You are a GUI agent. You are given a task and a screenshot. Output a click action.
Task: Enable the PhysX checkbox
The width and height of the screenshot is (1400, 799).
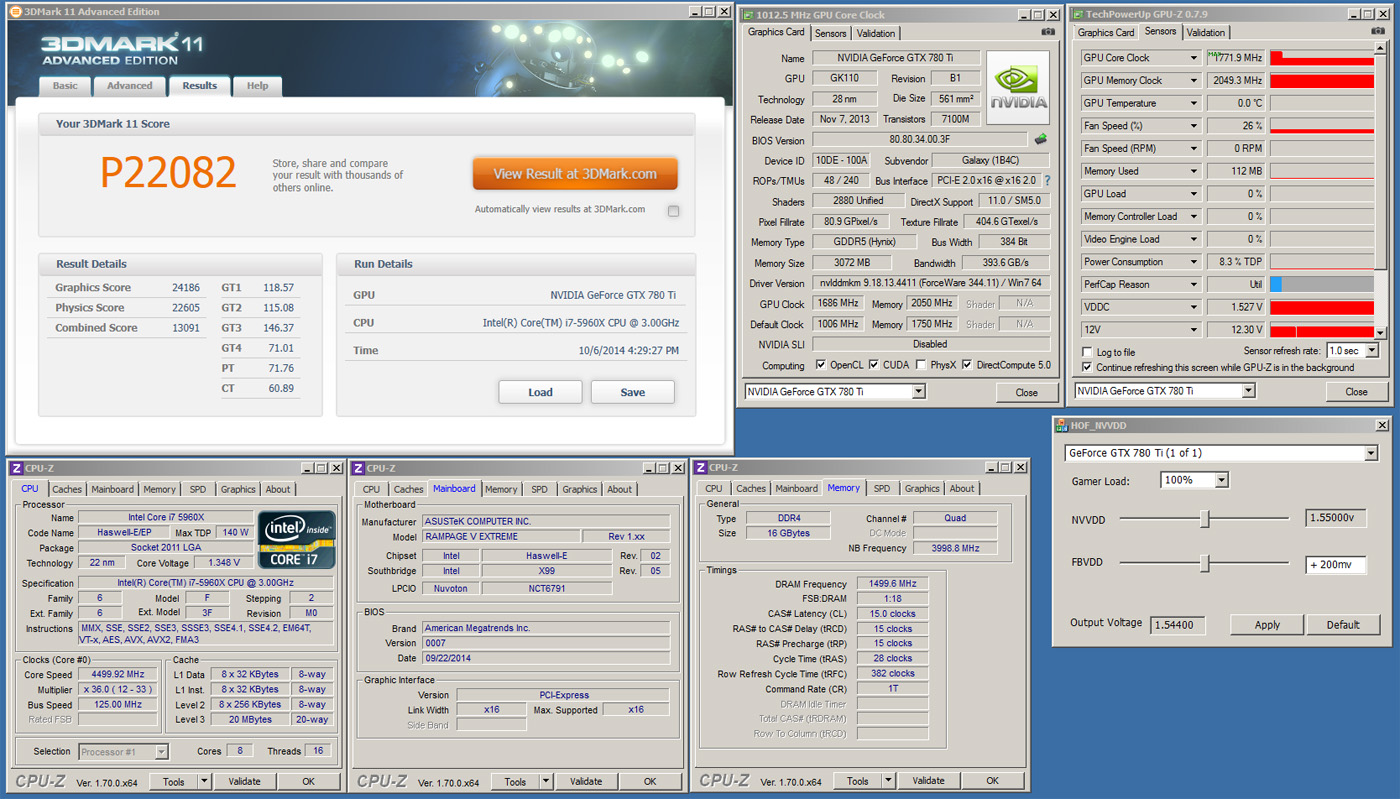pos(920,365)
